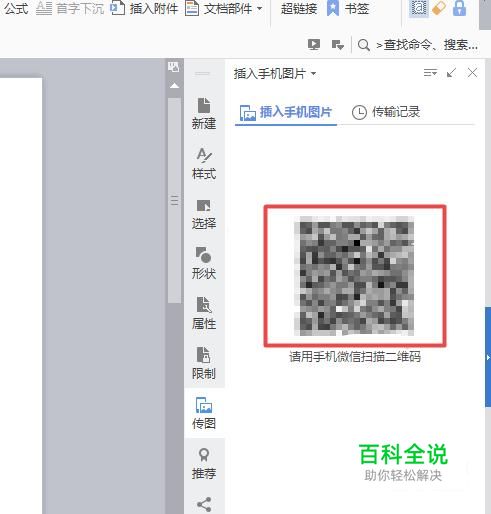The image size is (491, 514).
Task: Open the 限制 restrict sidebar icon
Action: click(x=204, y=363)
